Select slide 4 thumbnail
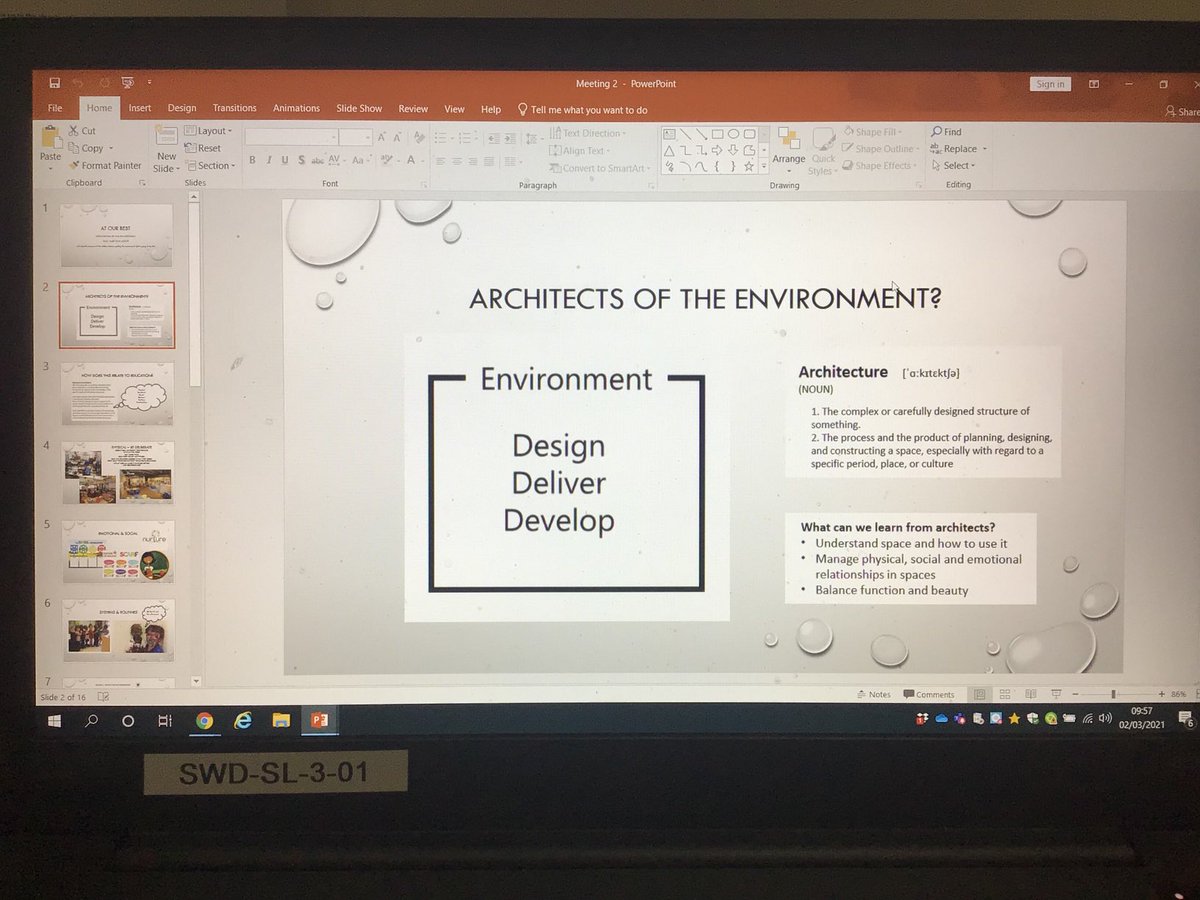Image resolution: width=1200 pixels, height=900 pixels. [117, 471]
